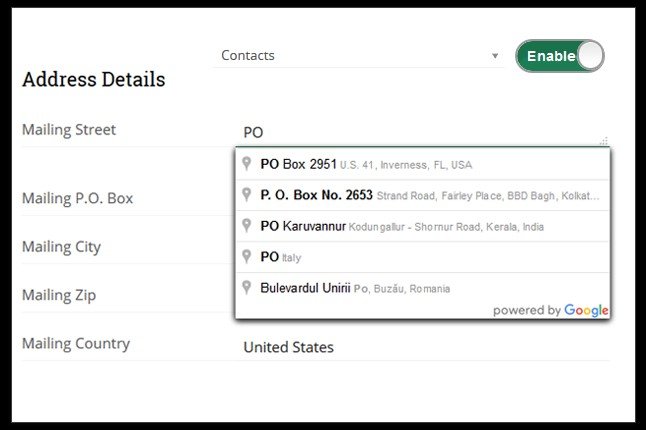
Task: Click map pin icon beside Bulevardul Unirii
Action: pyautogui.click(x=246, y=287)
